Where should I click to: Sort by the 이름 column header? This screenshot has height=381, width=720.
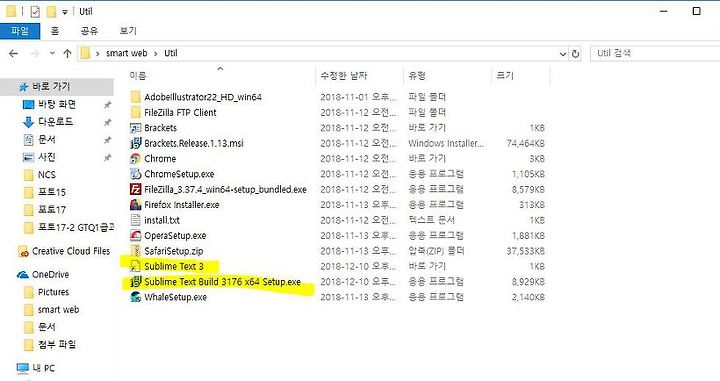[138, 76]
